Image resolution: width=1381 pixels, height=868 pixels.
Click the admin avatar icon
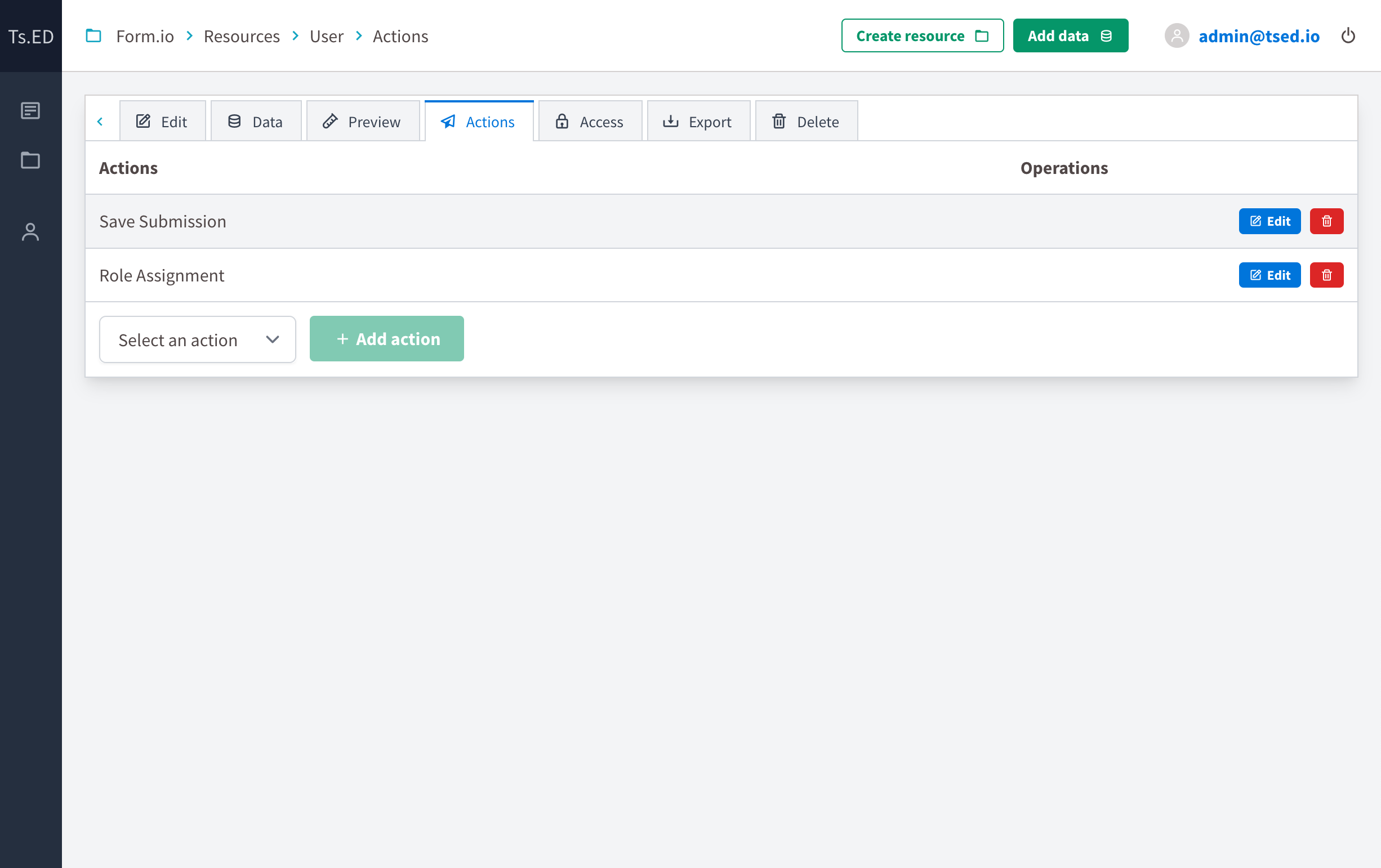(1178, 35)
